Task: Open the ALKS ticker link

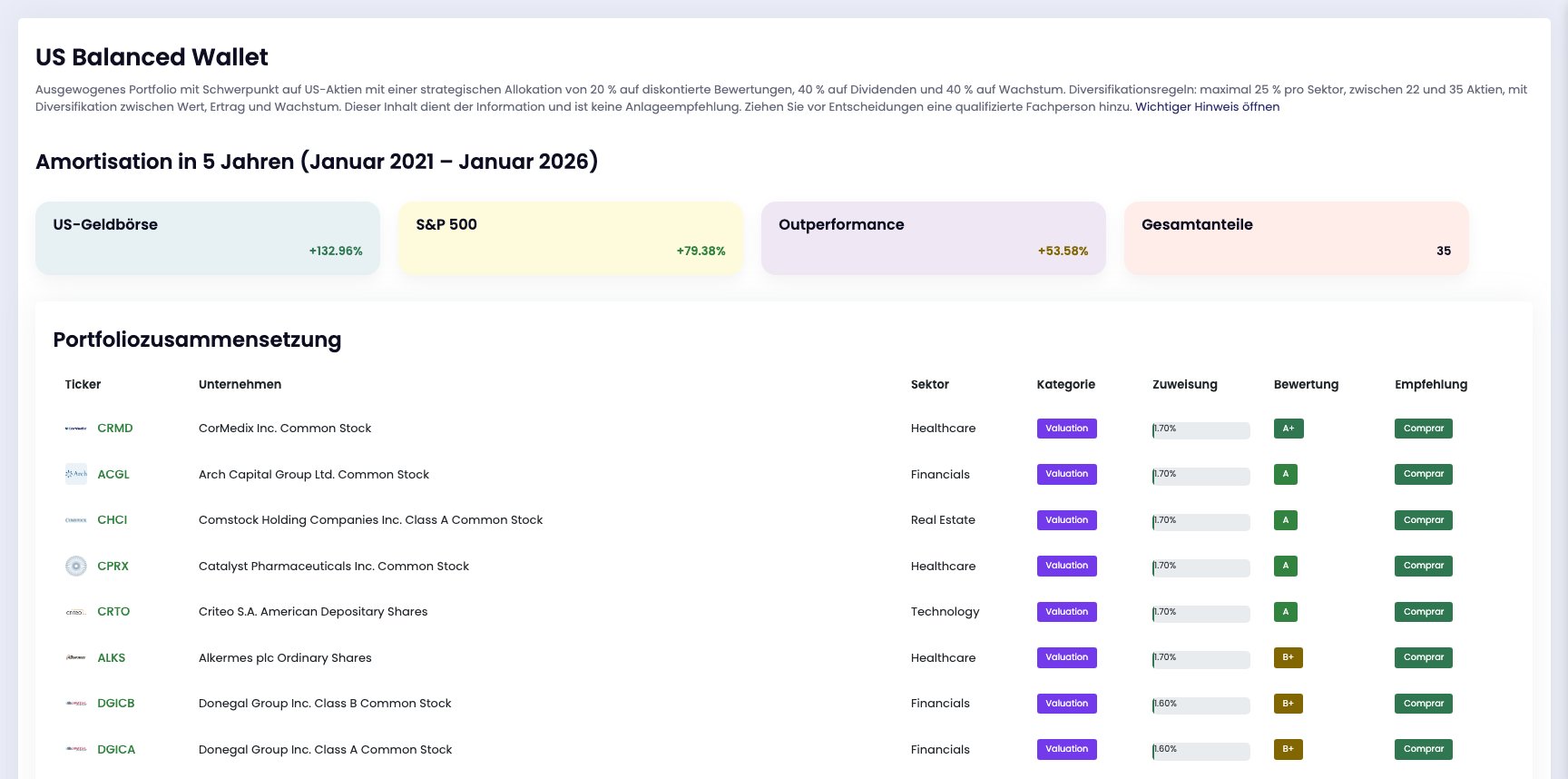Action: tap(112, 657)
